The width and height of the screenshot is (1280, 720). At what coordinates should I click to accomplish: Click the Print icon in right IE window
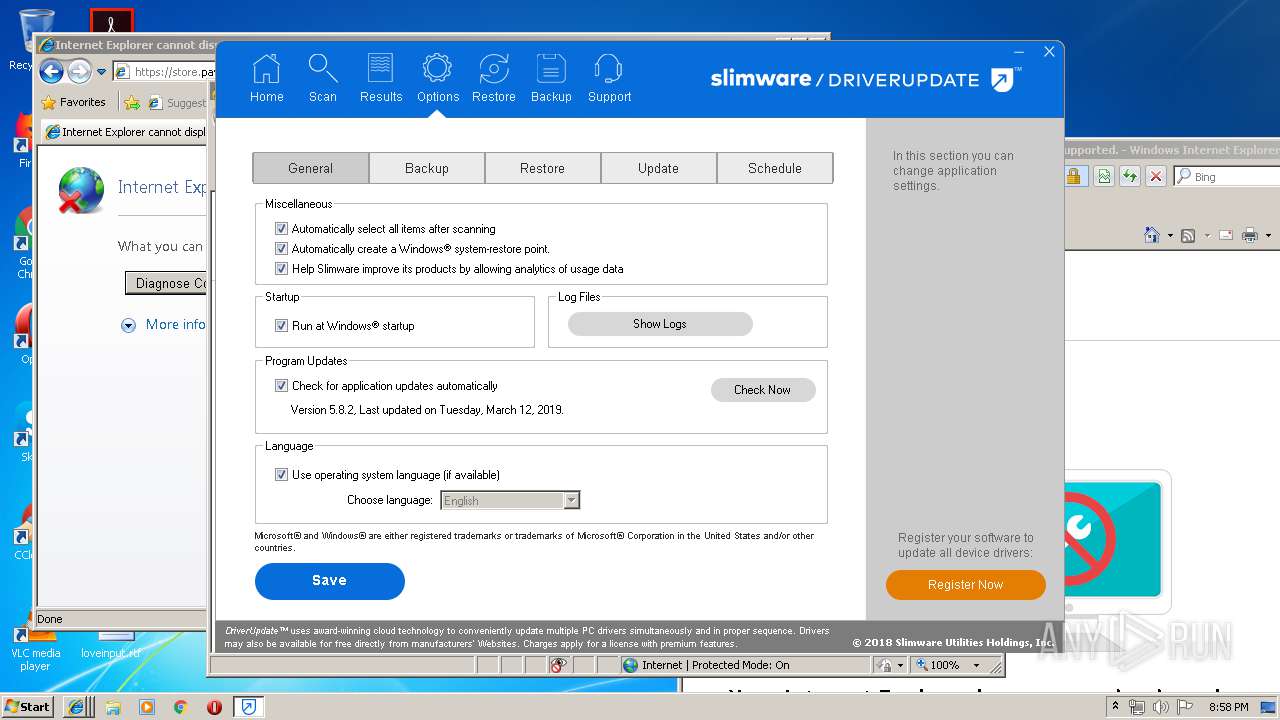click(x=1249, y=235)
